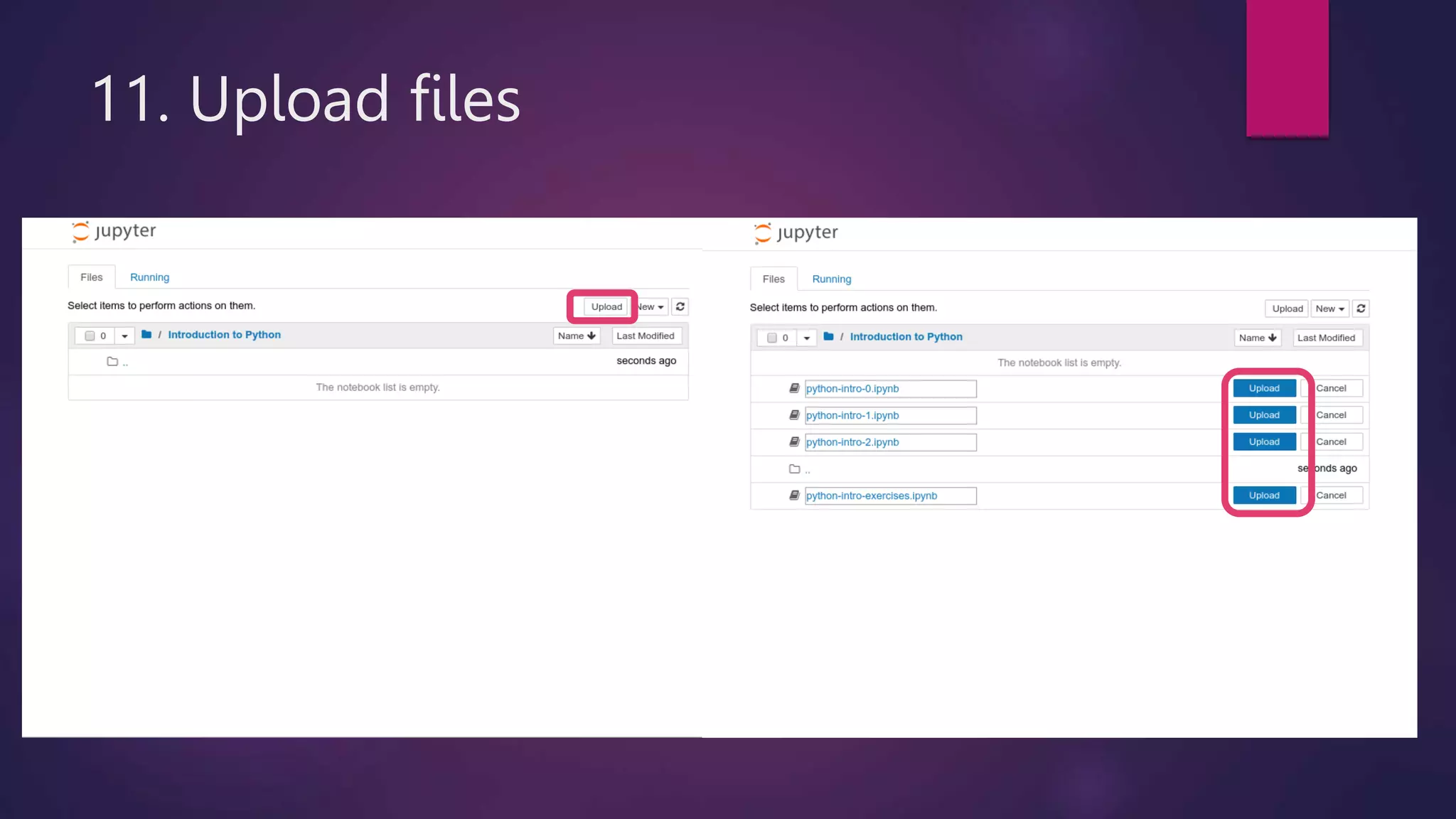Click 'The notebook list is empty.' in the left screenshot
This screenshot has height=819, width=1456.
(378, 387)
